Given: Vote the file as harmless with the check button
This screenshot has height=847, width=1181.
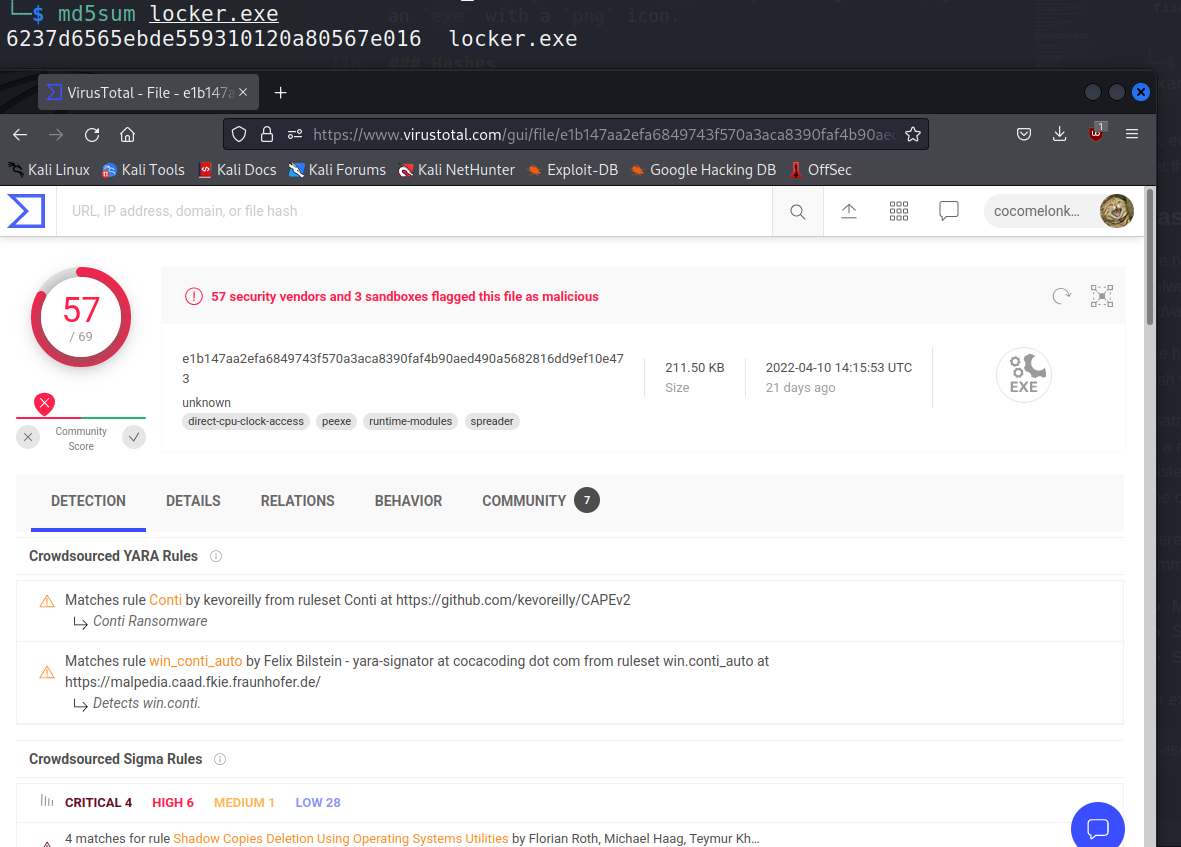Looking at the screenshot, I should click(134, 437).
